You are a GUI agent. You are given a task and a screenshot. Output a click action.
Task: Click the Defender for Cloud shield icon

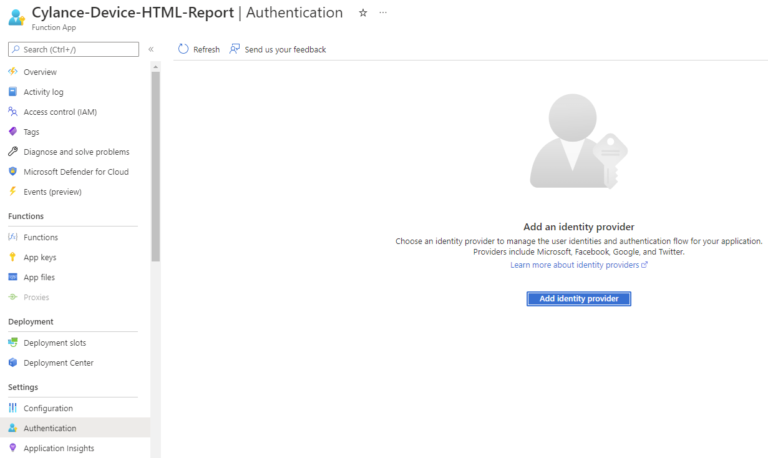click(x=13, y=171)
